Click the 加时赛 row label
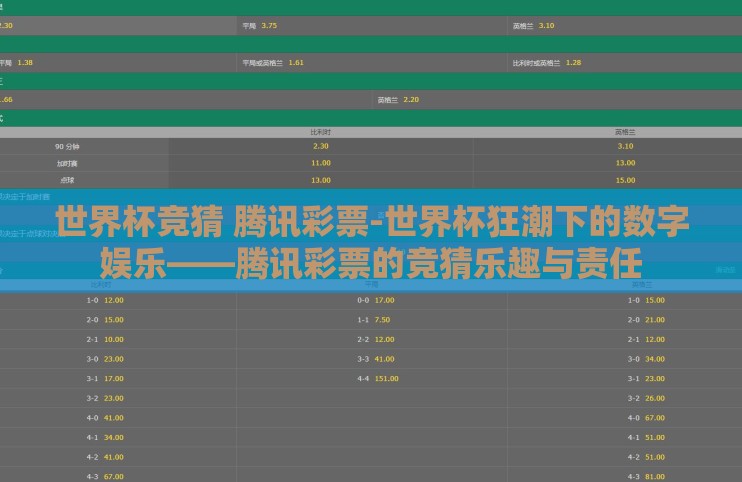This screenshot has width=742, height=482. point(67,164)
